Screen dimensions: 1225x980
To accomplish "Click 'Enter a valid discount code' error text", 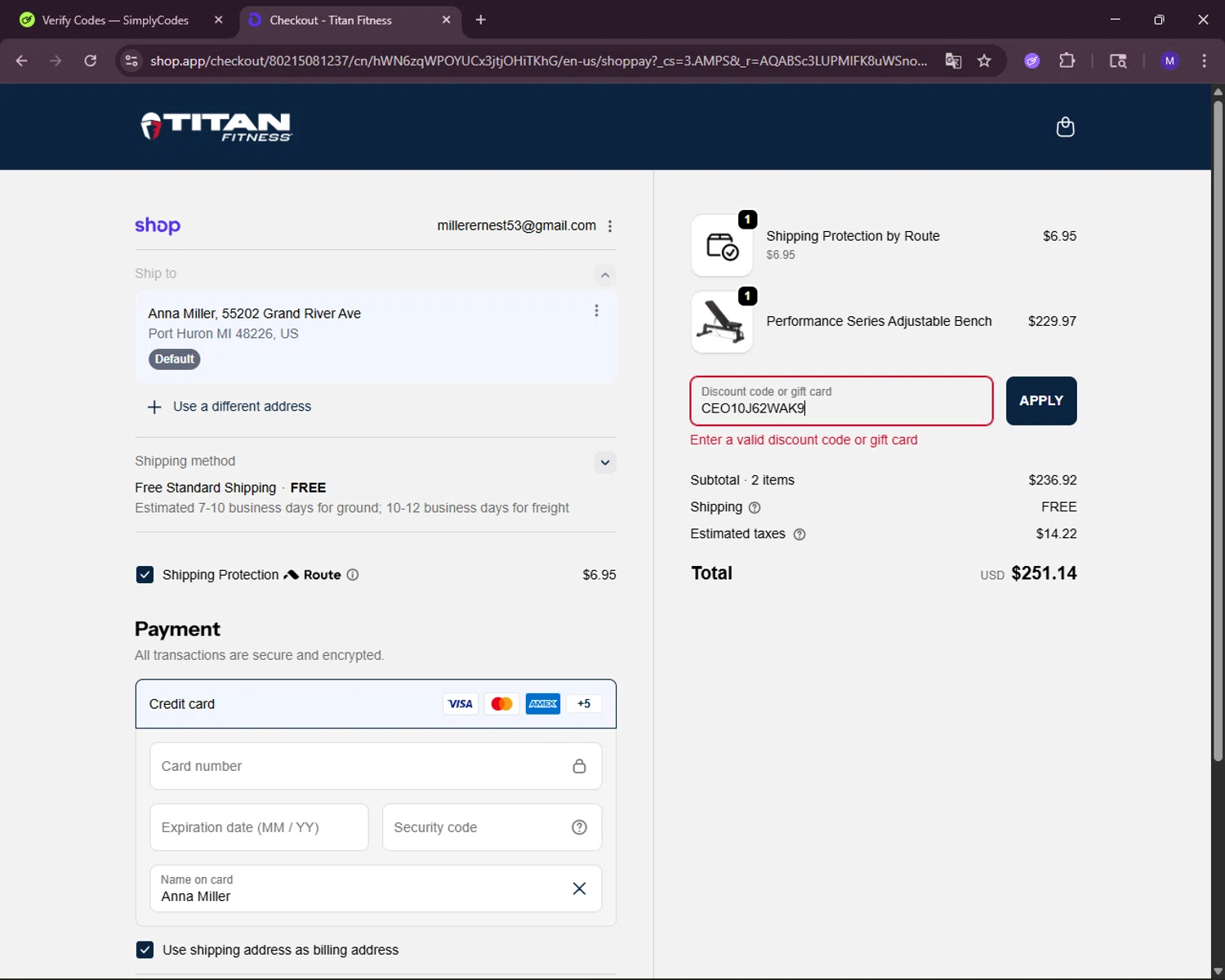I will pyautogui.click(x=804, y=440).
